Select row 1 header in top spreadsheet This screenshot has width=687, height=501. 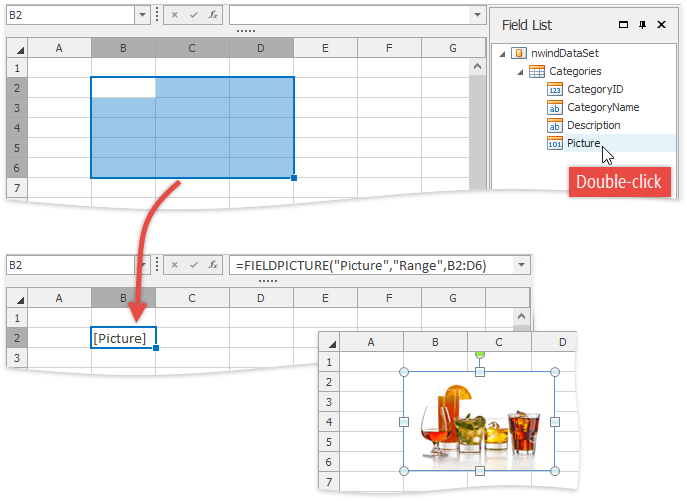click(x=17, y=68)
